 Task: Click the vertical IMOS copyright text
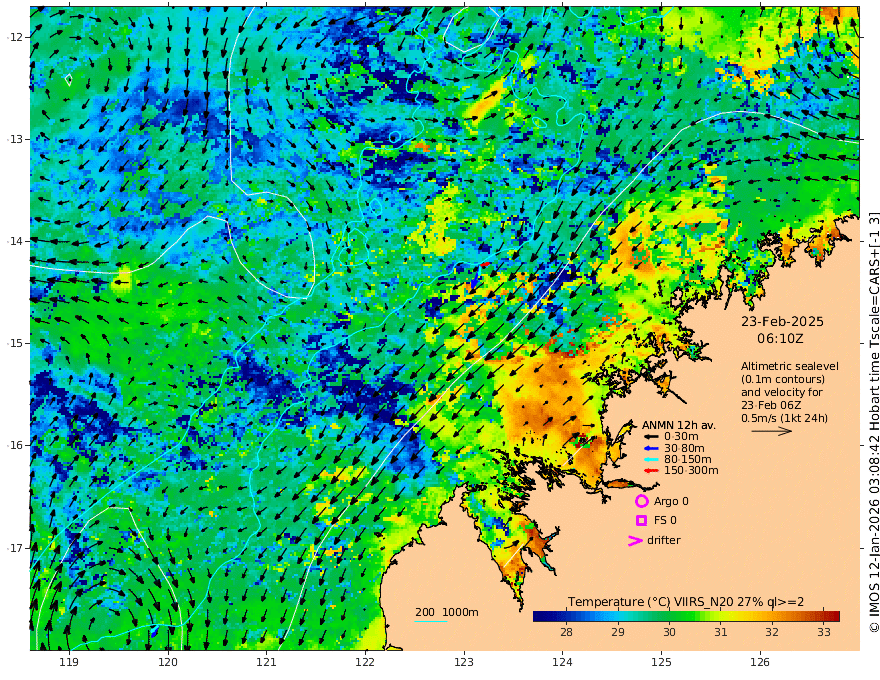(873, 422)
